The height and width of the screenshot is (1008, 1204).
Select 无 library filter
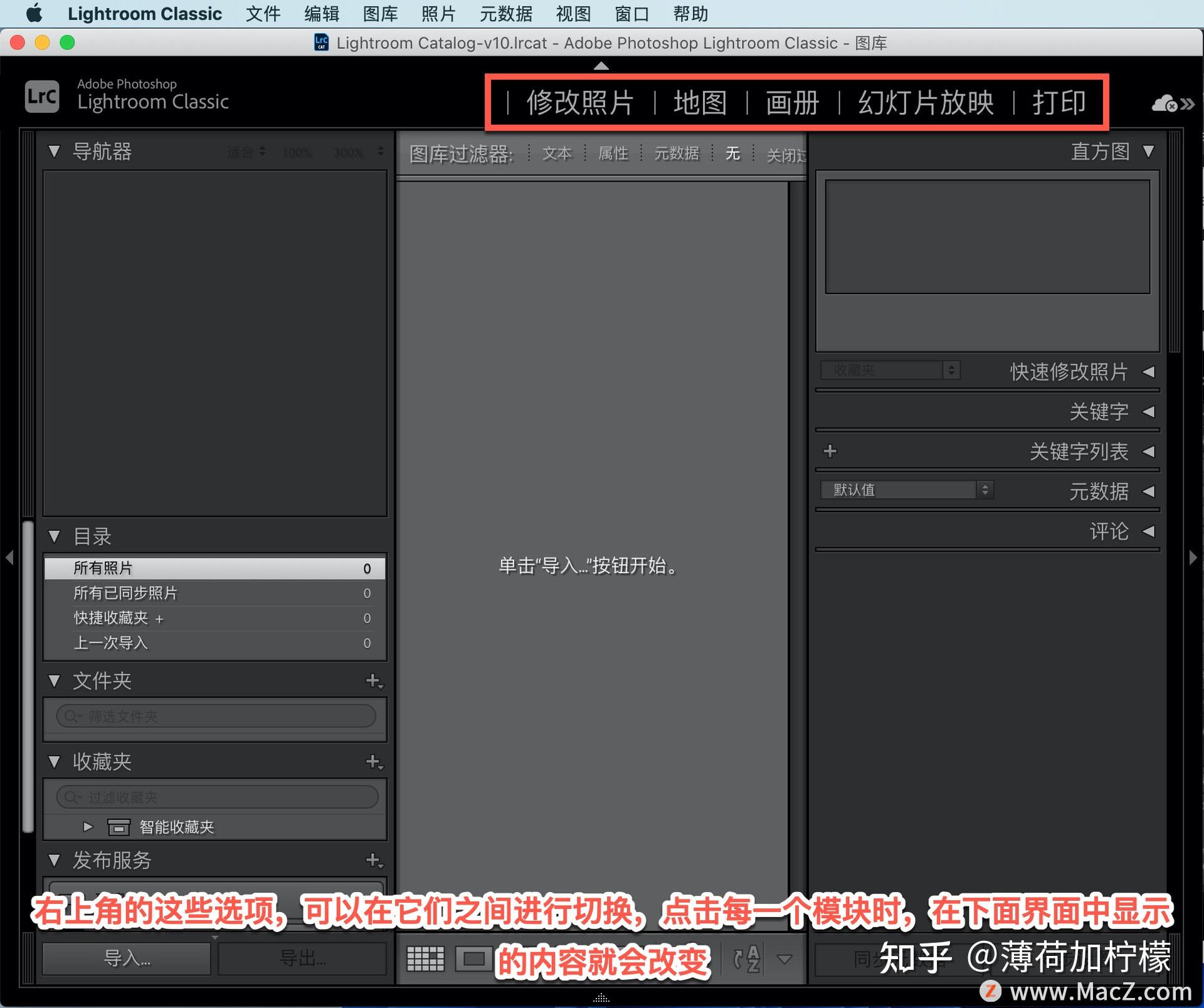tap(732, 154)
